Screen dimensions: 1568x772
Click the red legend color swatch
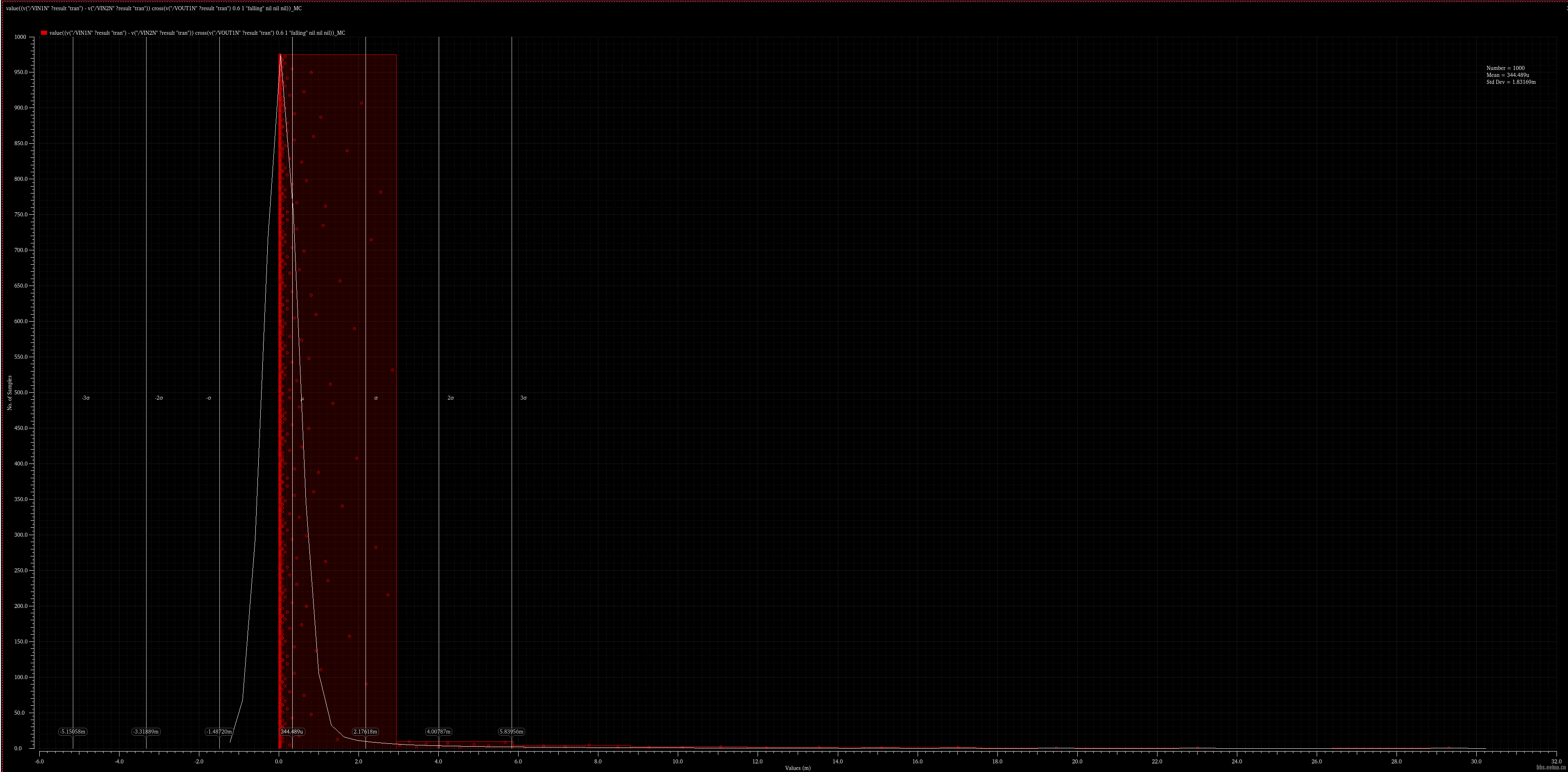point(44,33)
